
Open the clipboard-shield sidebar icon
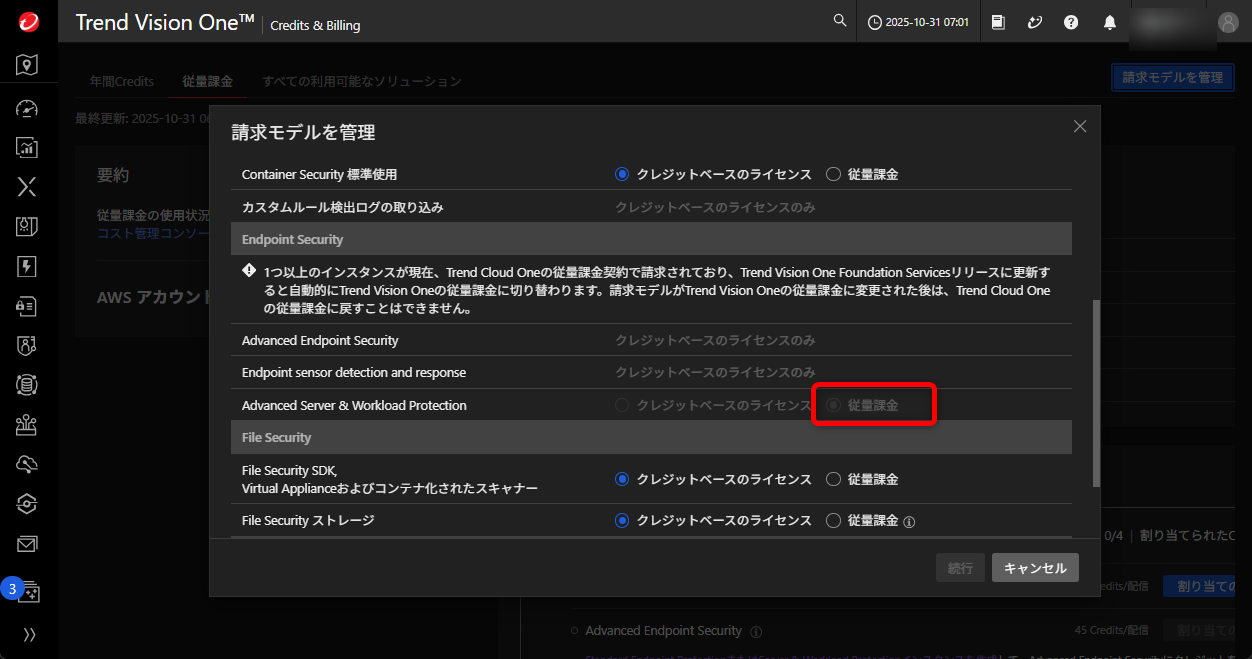28,226
